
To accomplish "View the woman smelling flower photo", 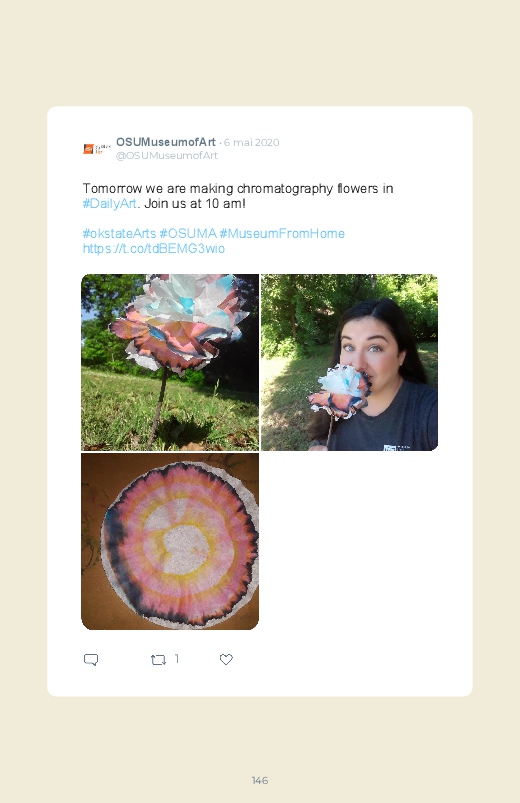I will coord(349,363).
